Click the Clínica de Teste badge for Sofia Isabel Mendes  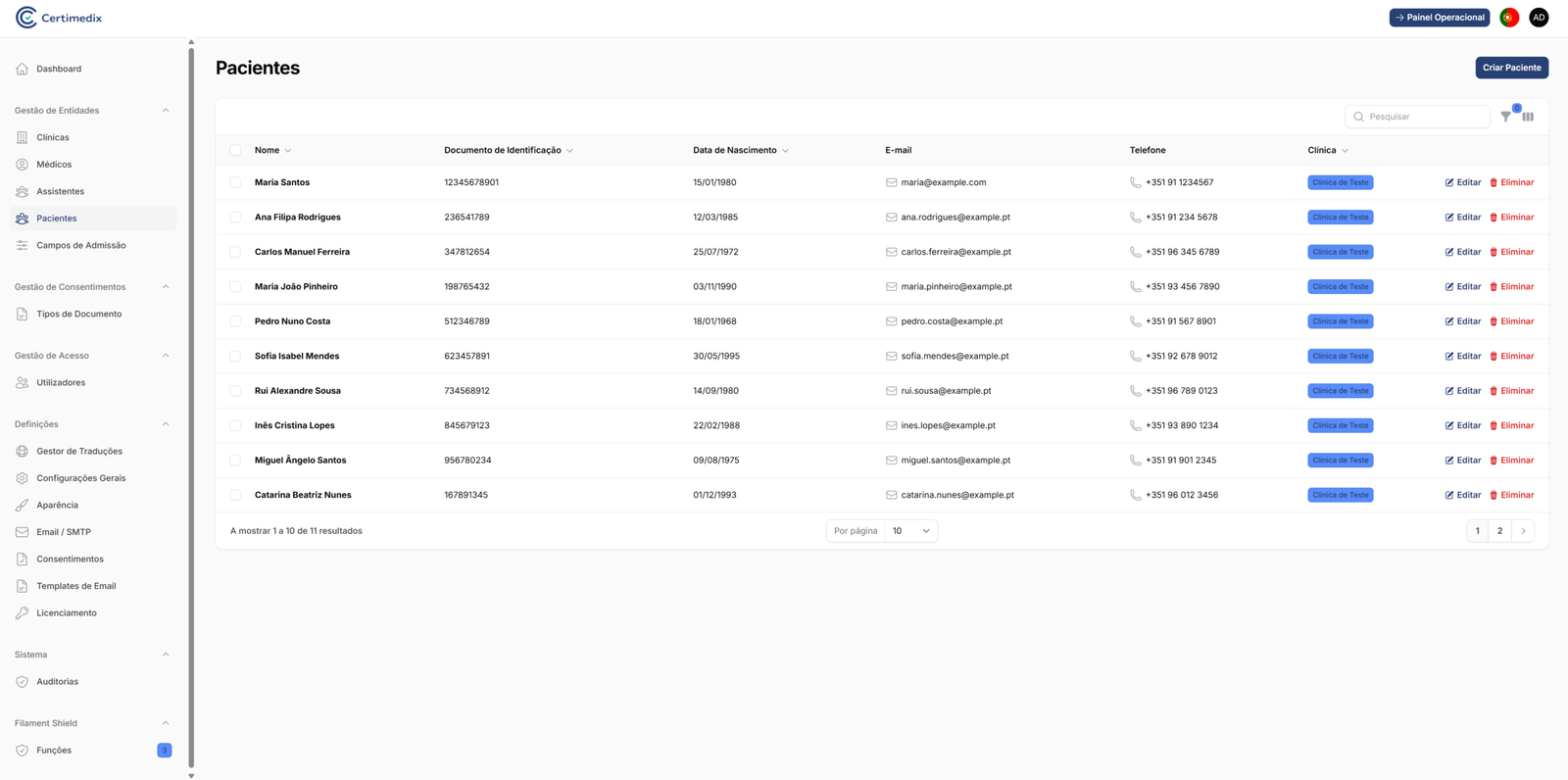(x=1340, y=357)
